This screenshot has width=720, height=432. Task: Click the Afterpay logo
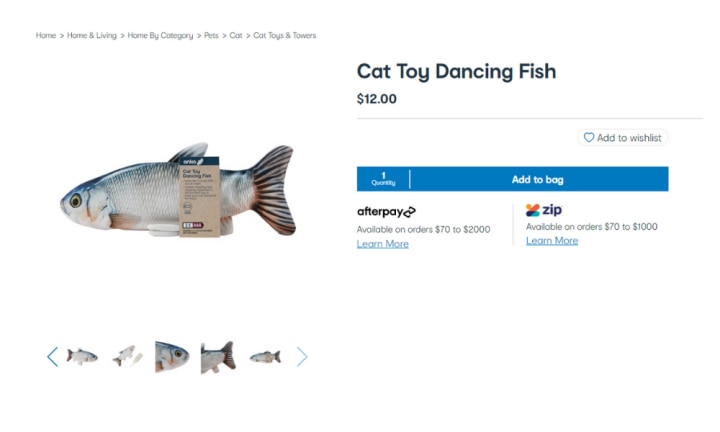[386, 212]
